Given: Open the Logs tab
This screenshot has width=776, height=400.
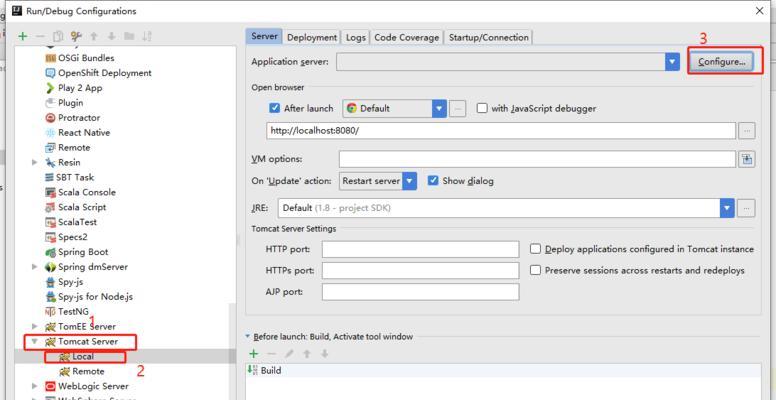Looking at the screenshot, I should (356, 37).
